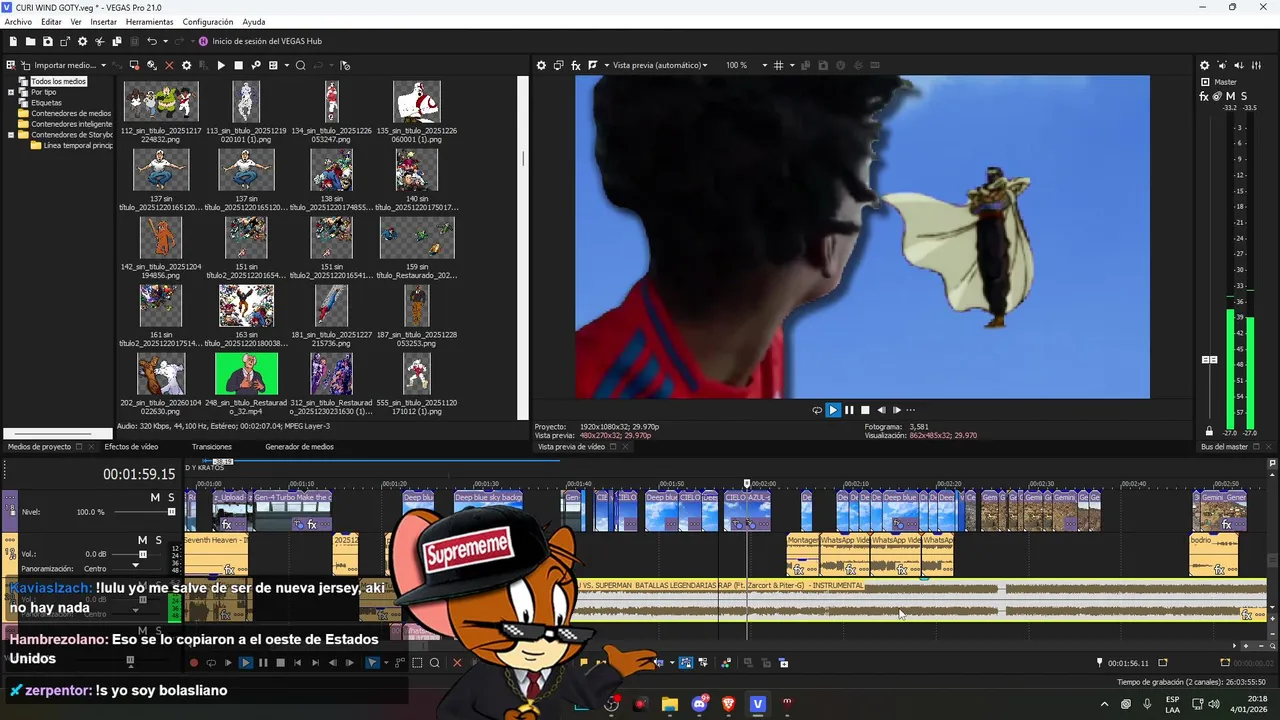Click the search media magnifier icon
Screen dimensions: 1280x720
pyautogui.click(x=300, y=65)
